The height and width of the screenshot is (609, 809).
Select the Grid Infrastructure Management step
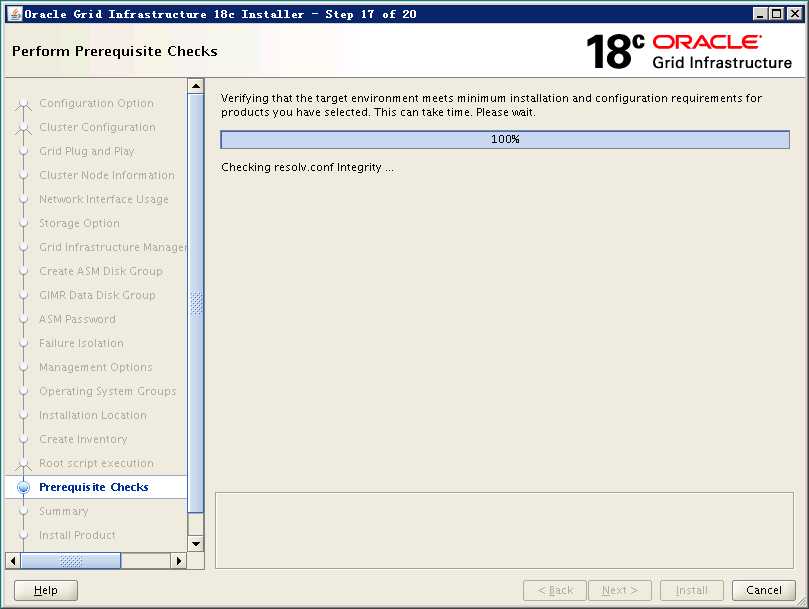(x=112, y=247)
